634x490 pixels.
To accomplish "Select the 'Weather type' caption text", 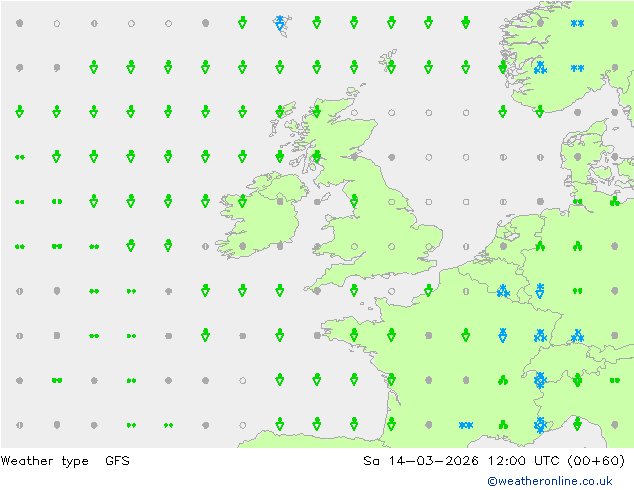I will coord(44,461).
